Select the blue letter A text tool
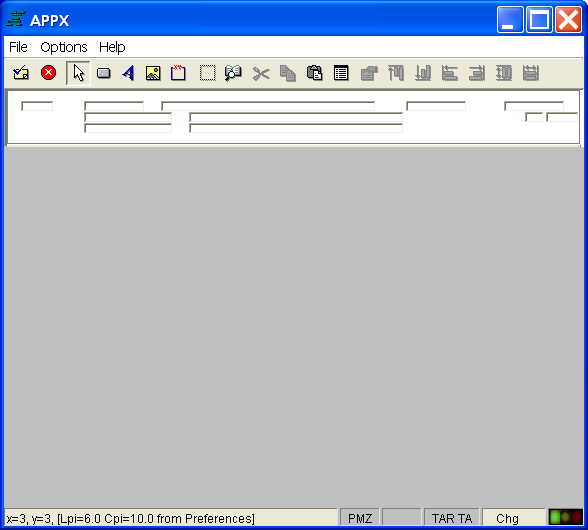The height and width of the screenshot is (530, 588). tap(128, 73)
